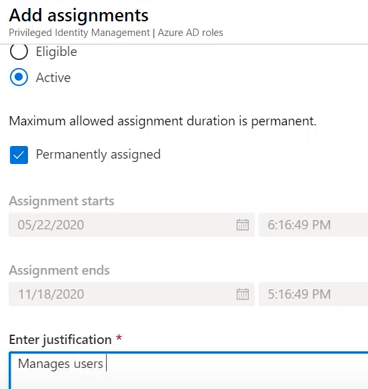The image size is (368, 389).
Task: Click the Active label text
Action: click(x=53, y=78)
